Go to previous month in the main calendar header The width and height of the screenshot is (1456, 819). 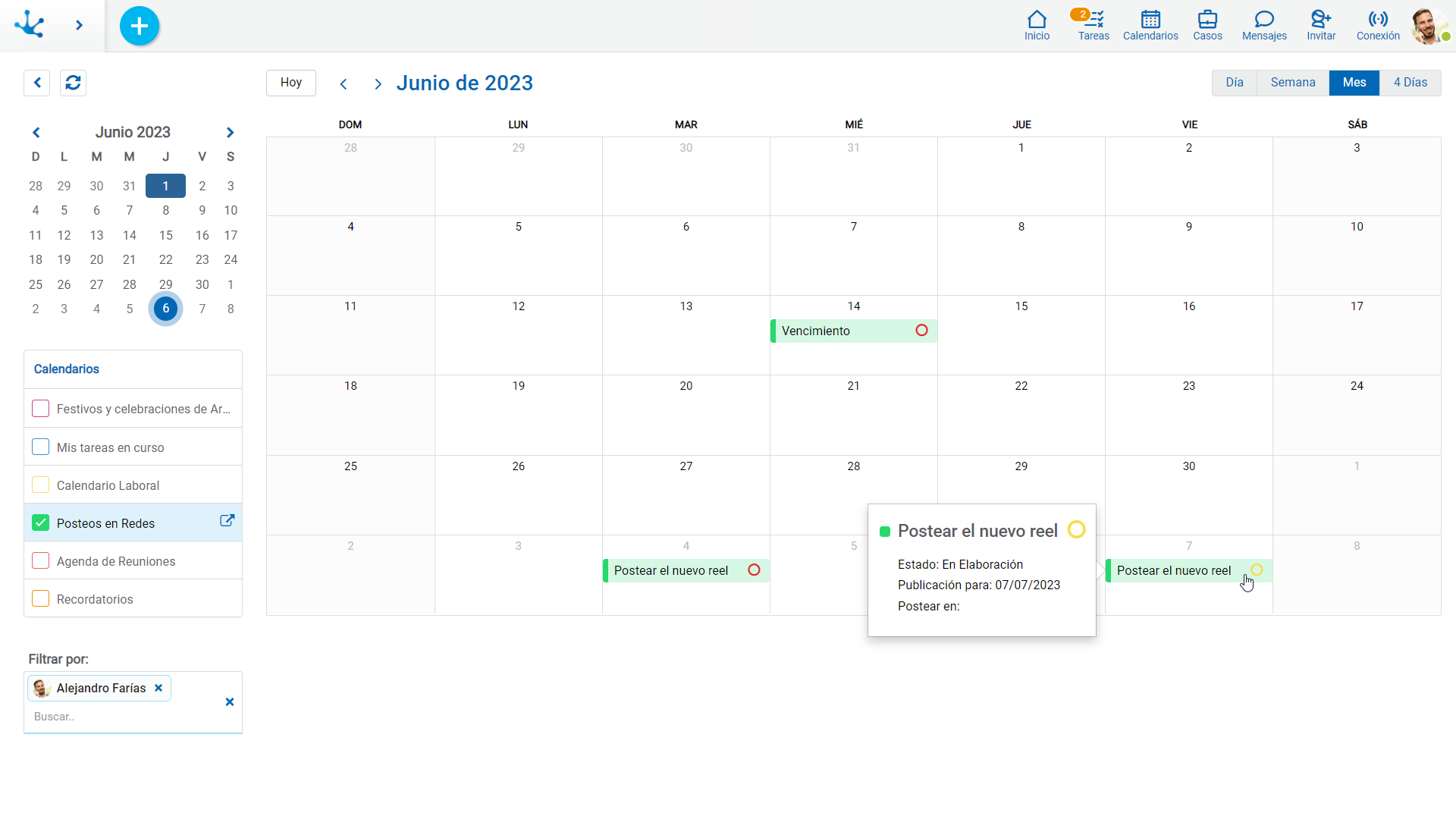pos(344,84)
